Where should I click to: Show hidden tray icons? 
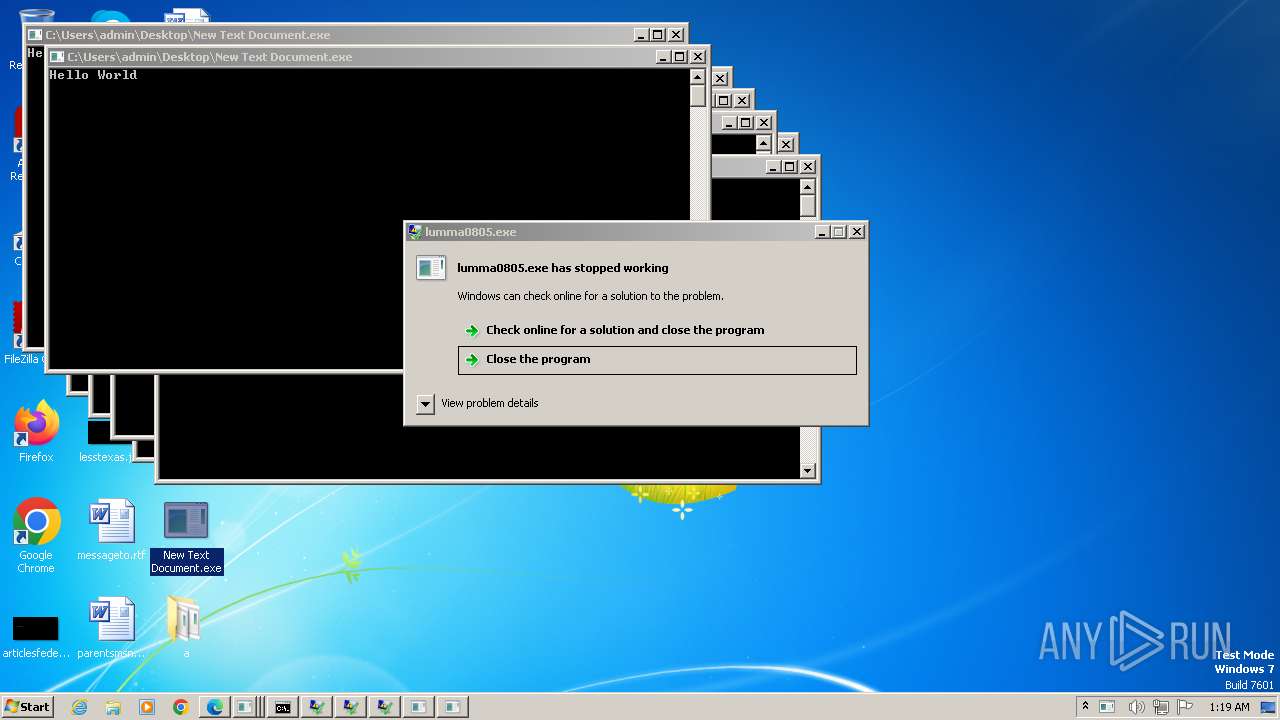pos(1085,706)
